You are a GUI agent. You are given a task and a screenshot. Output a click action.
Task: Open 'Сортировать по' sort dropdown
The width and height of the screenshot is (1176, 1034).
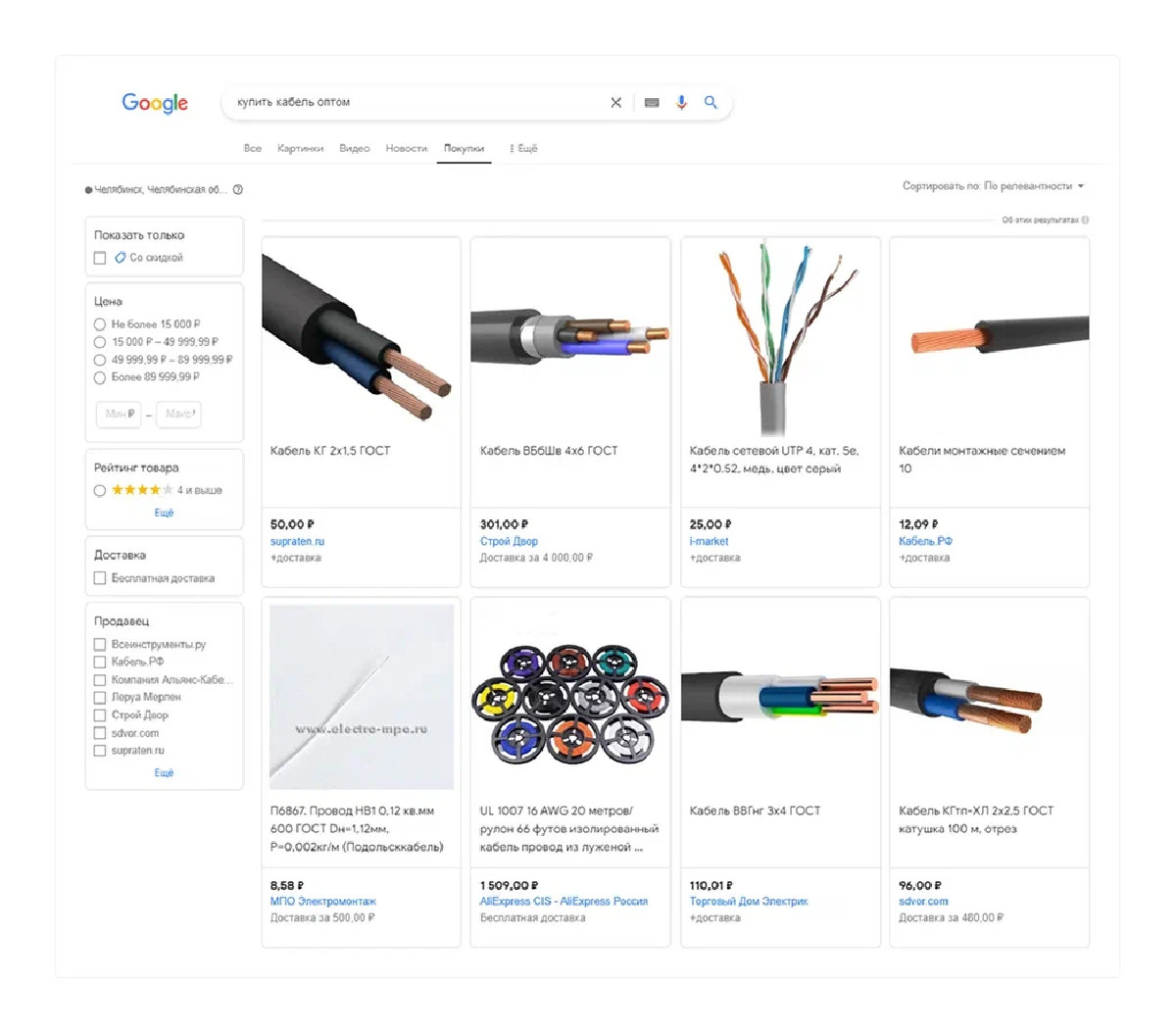coord(993,186)
